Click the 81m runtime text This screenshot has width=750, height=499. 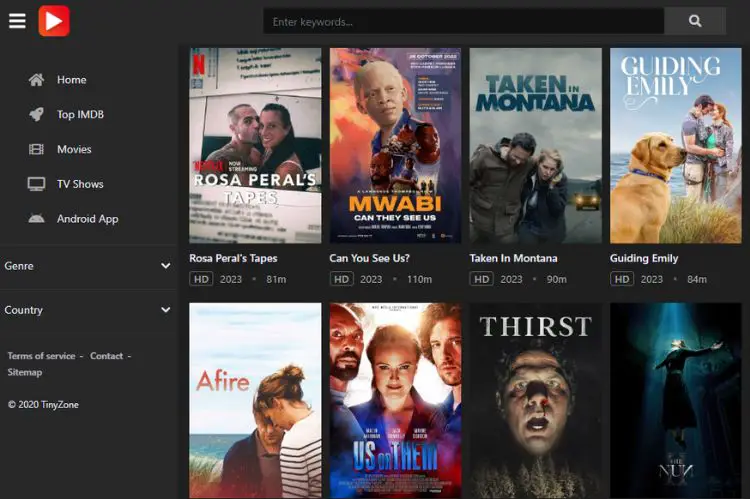[276, 279]
